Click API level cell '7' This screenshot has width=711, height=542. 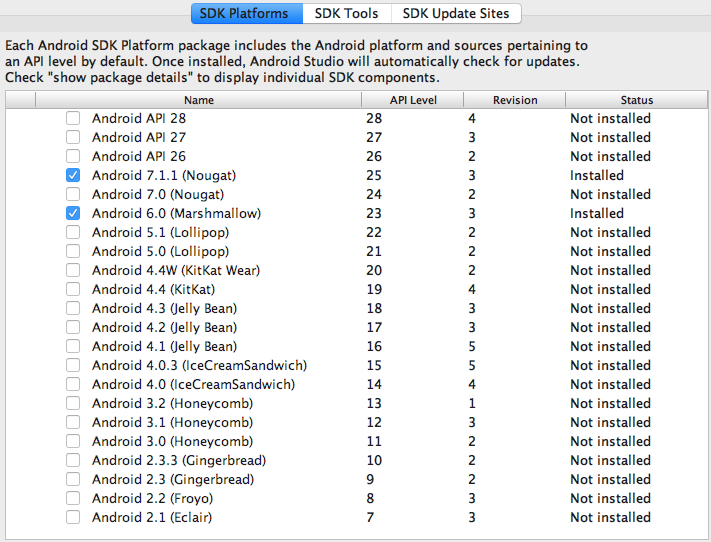(370, 518)
